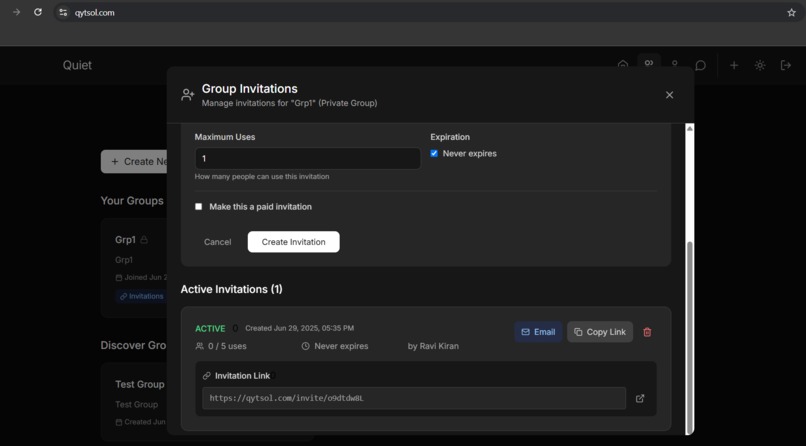The width and height of the screenshot is (806, 446).
Task: Send the invitation by Email
Action: [x=538, y=332]
